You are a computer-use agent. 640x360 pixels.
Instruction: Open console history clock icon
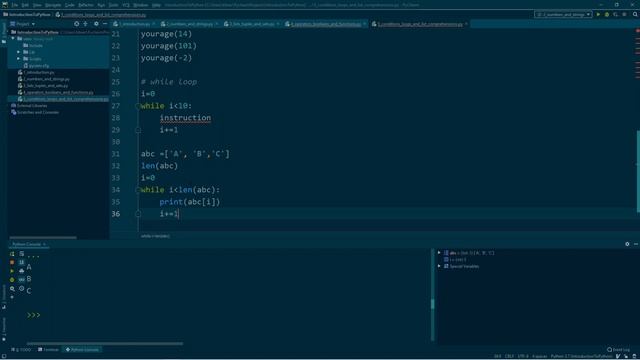22,289
